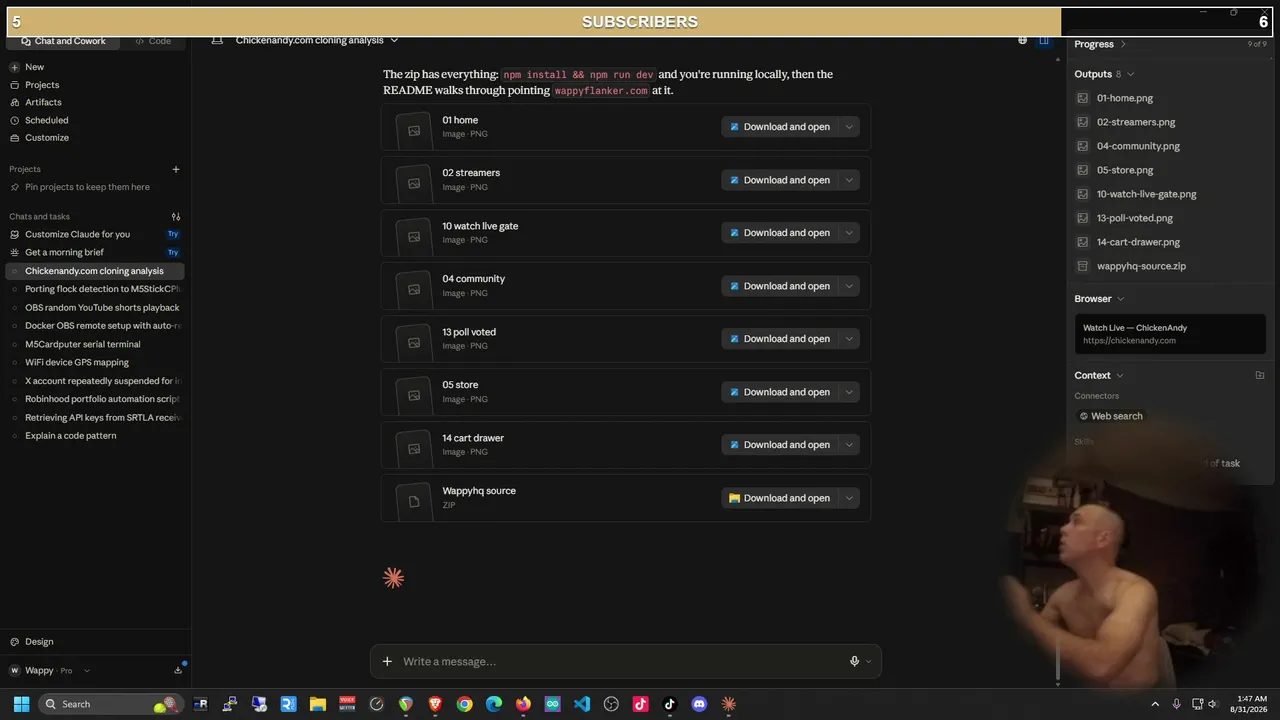Expand options arrow for 04 community download
Screen dimensions: 1280x720
coord(849,286)
